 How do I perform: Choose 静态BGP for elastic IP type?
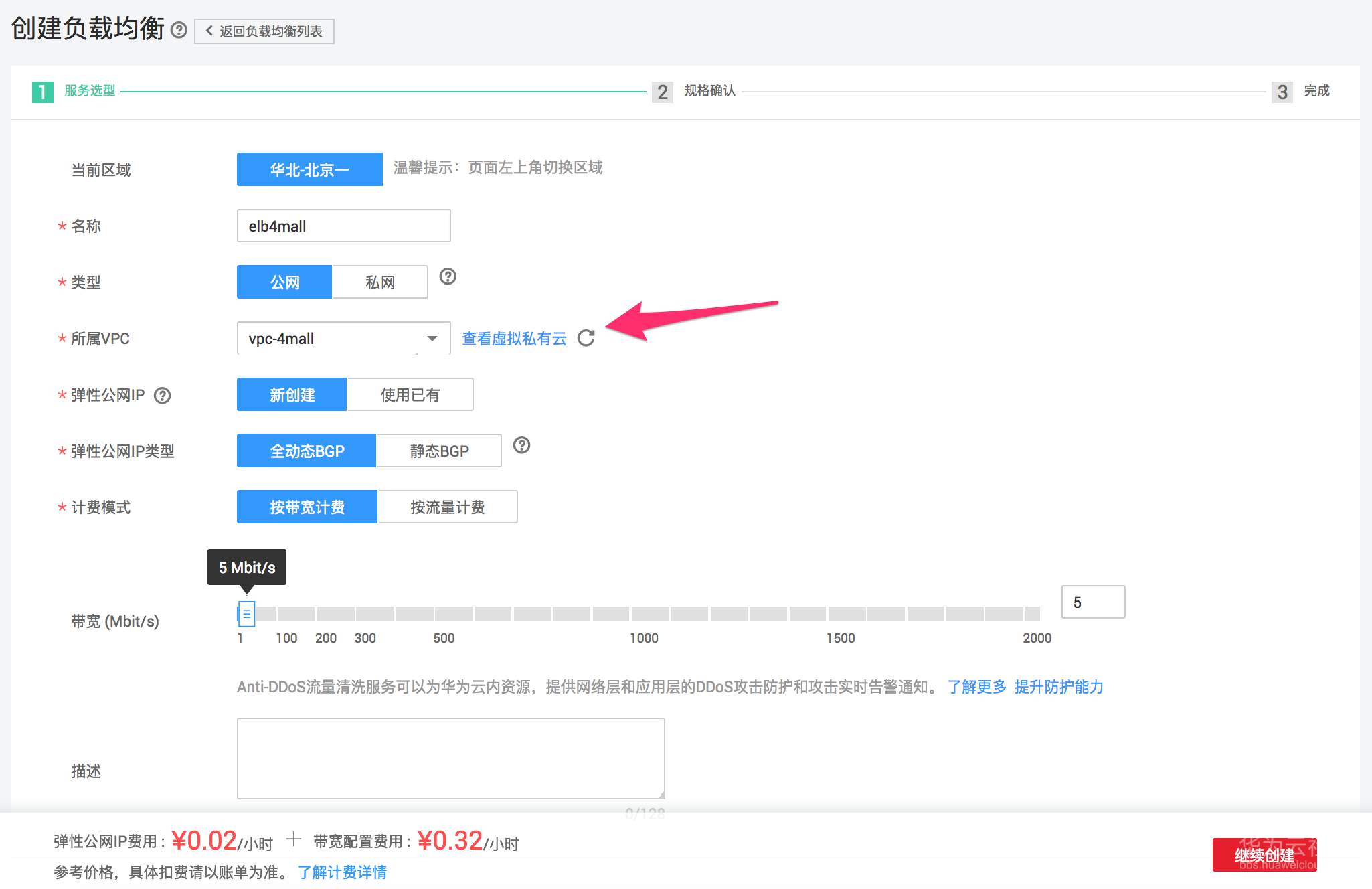pos(439,450)
